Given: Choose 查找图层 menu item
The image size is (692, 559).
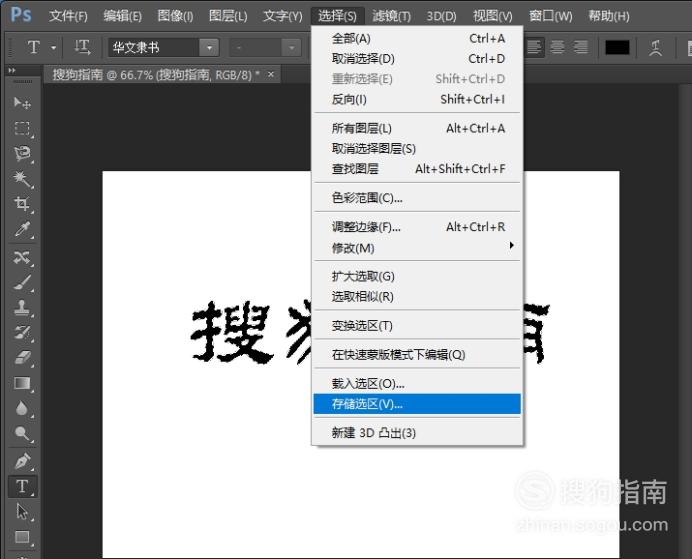Looking at the screenshot, I should coord(417,169).
